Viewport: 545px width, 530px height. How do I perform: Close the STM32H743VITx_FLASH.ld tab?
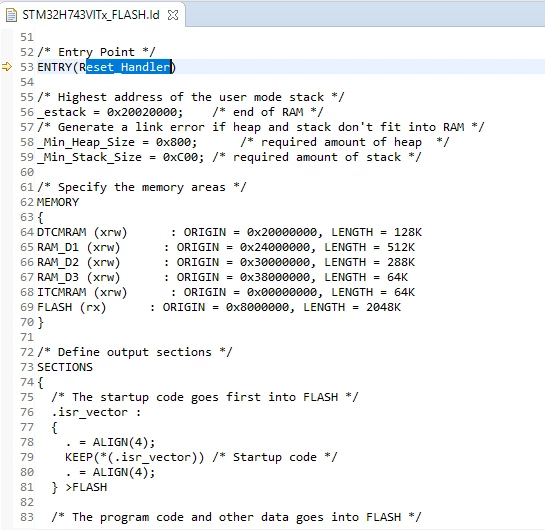(x=173, y=15)
